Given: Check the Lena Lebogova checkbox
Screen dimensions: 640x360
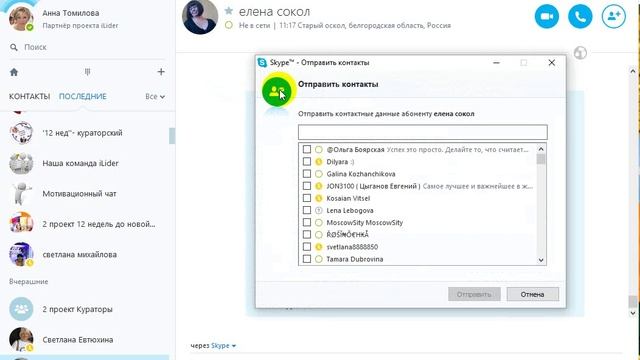Looking at the screenshot, I should 307,211.
